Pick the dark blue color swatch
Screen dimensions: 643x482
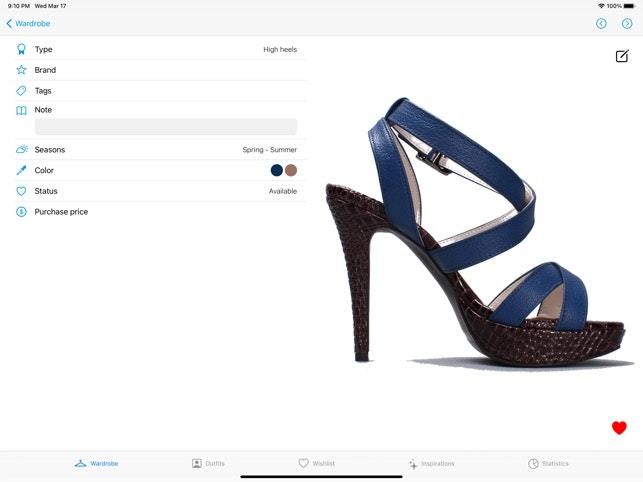(x=277, y=170)
